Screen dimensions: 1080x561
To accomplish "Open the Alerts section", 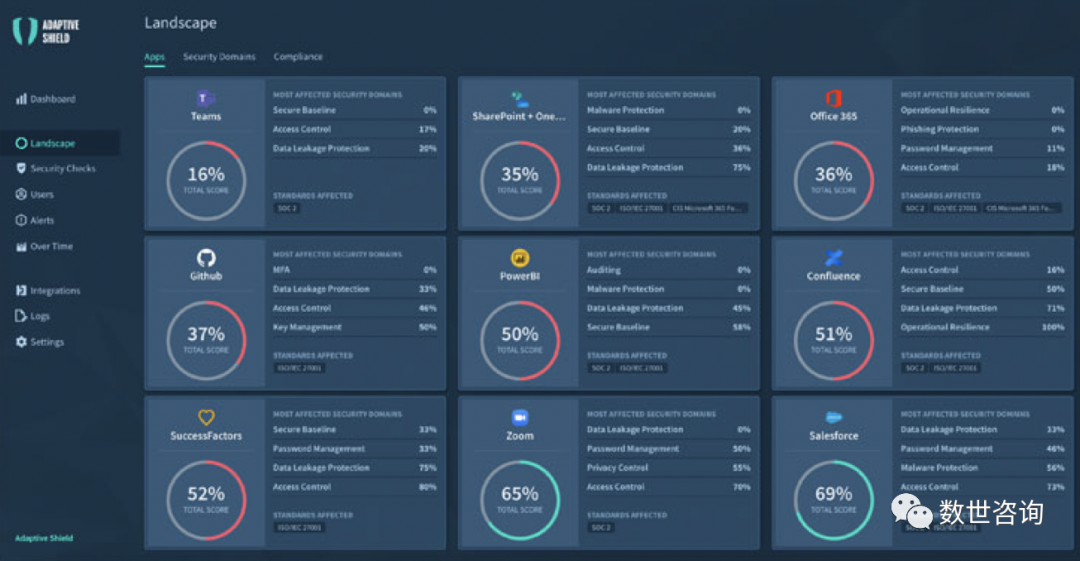I will pyautogui.click(x=34, y=220).
